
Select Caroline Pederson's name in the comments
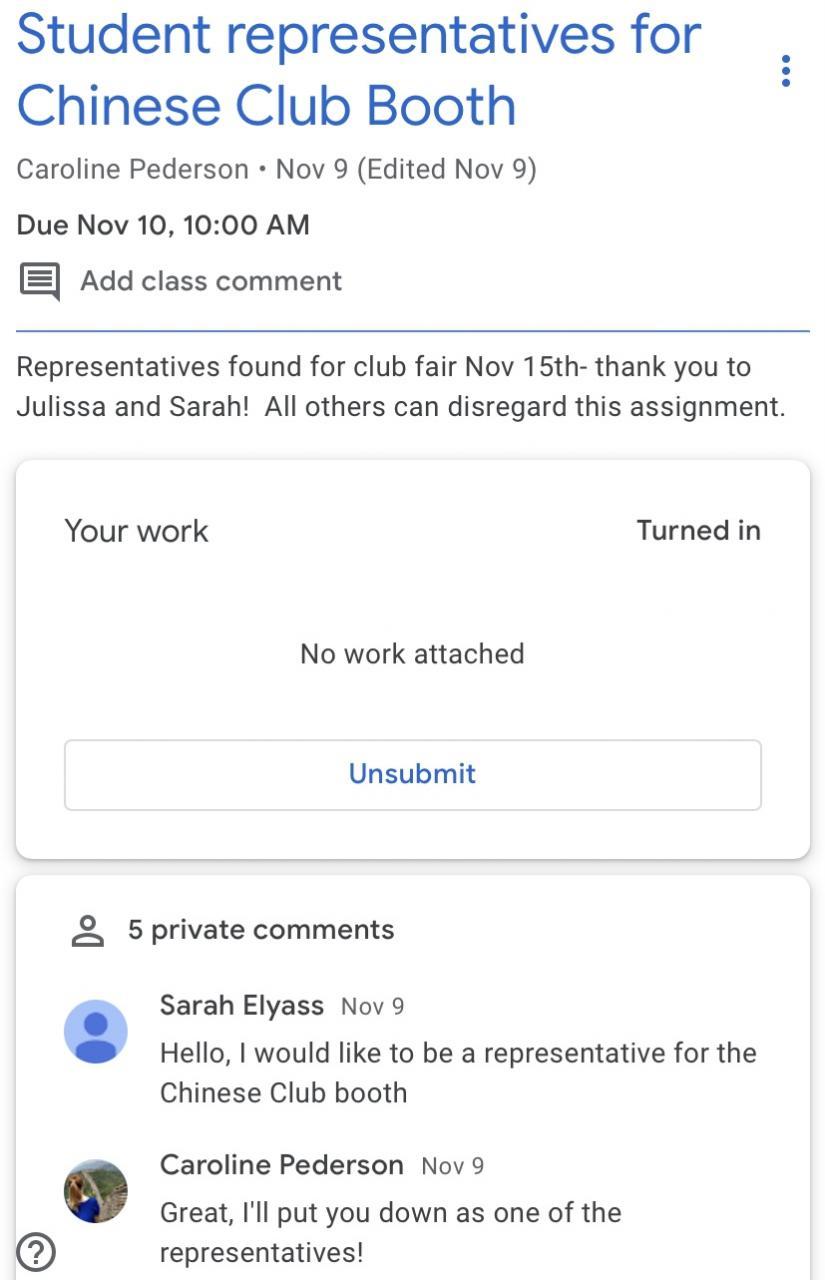(x=281, y=1165)
